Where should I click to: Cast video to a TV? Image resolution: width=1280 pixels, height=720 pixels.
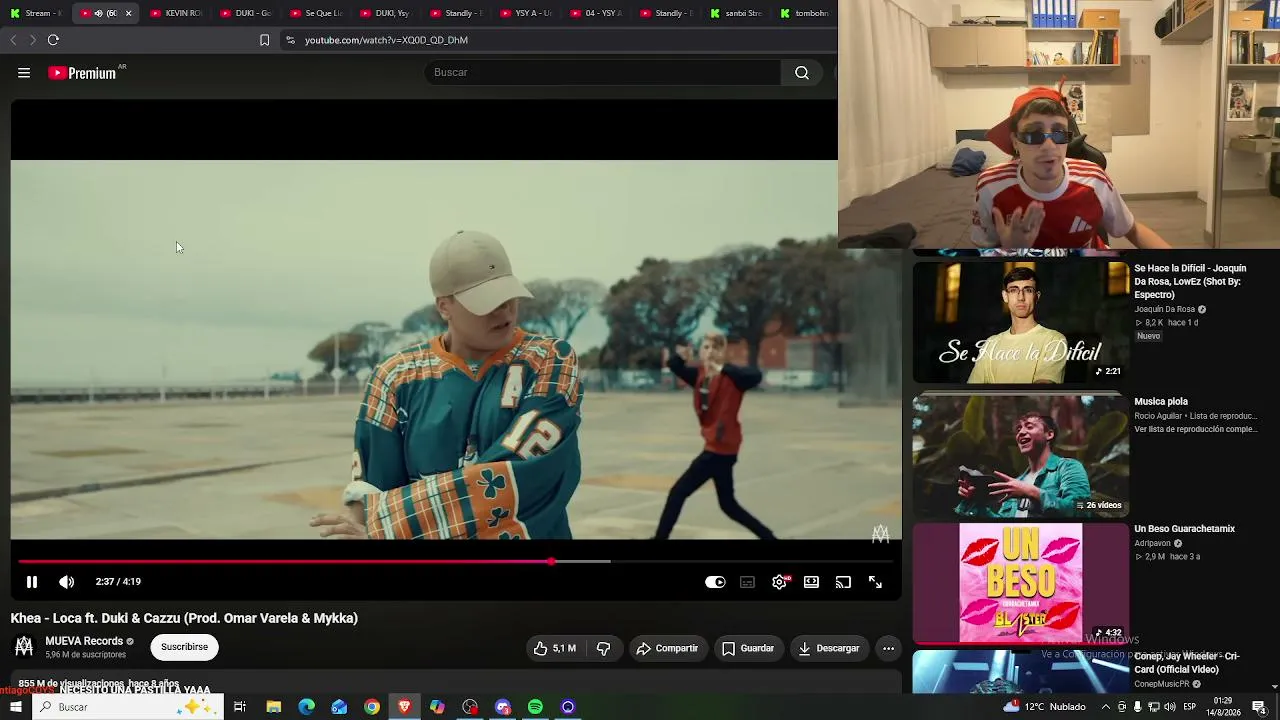843,582
